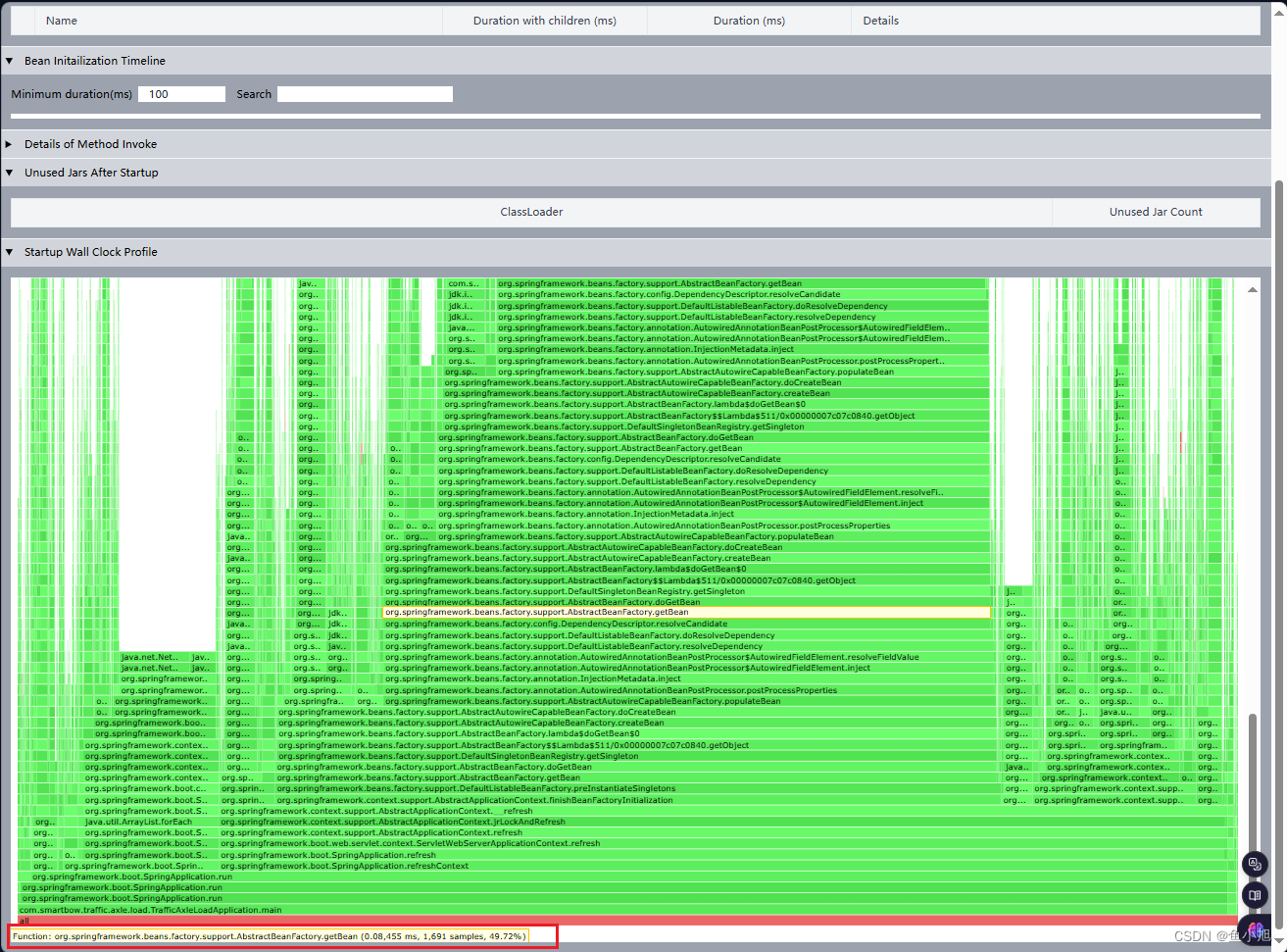Screen dimensions: 1287x952
Task: Select the TrafficAxleLoadApplication.main frame
Action: (627, 910)
